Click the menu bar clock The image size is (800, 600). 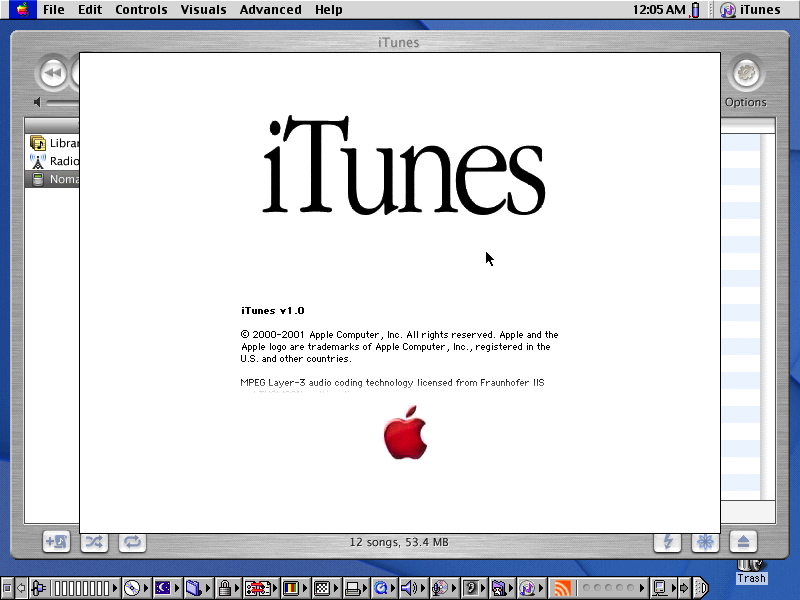[659, 10]
